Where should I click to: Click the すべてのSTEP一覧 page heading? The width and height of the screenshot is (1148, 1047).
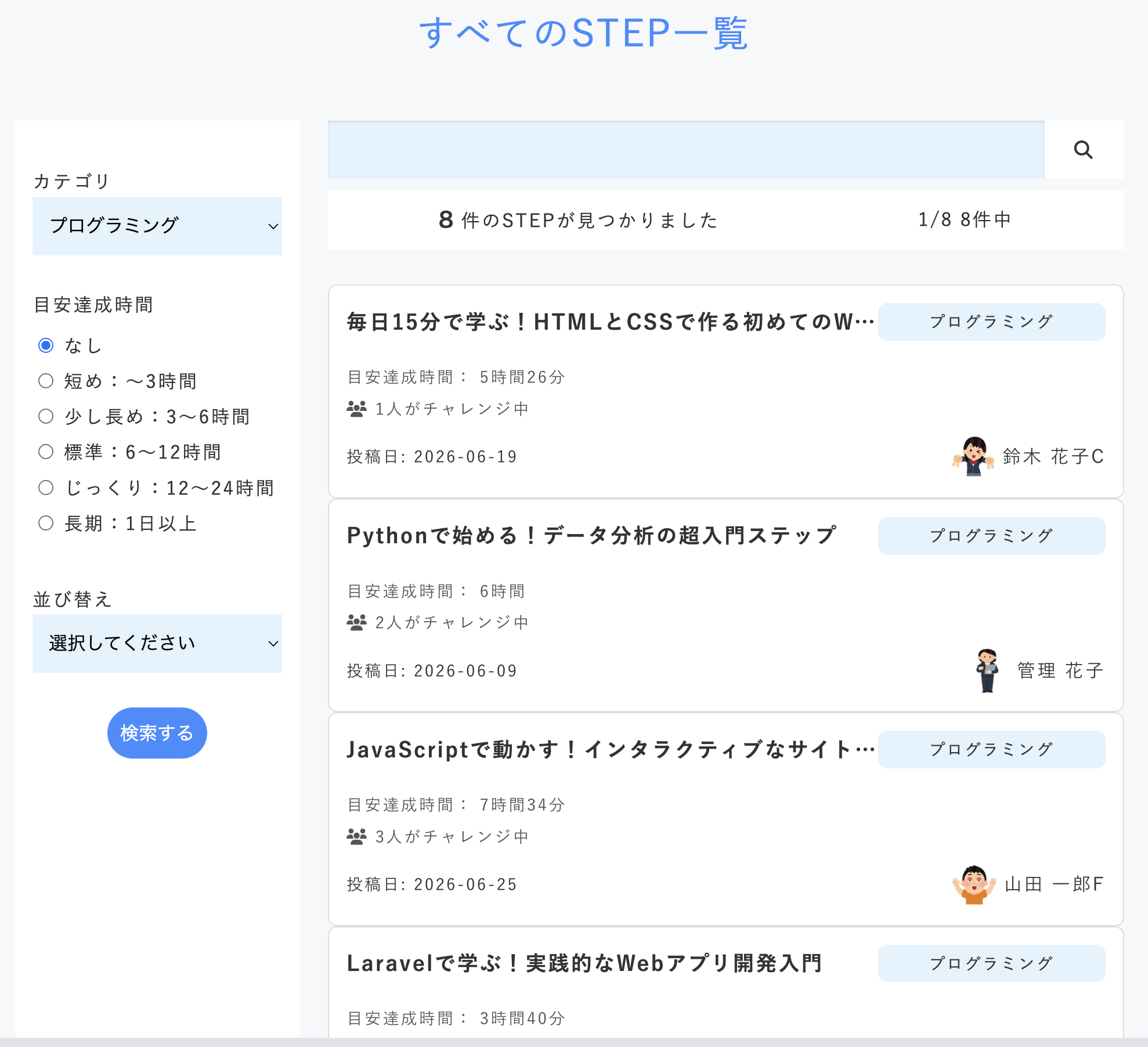584,33
